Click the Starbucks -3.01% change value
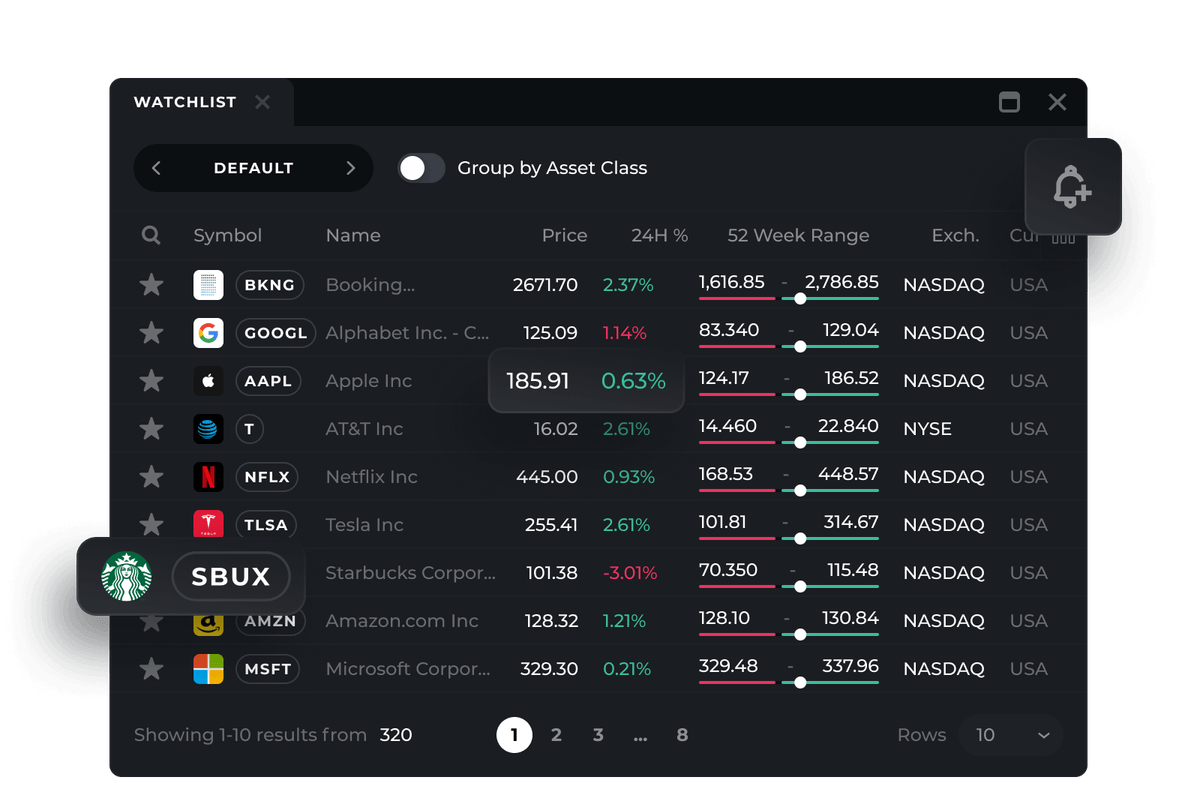1200x810 pixels. [630, 573]
